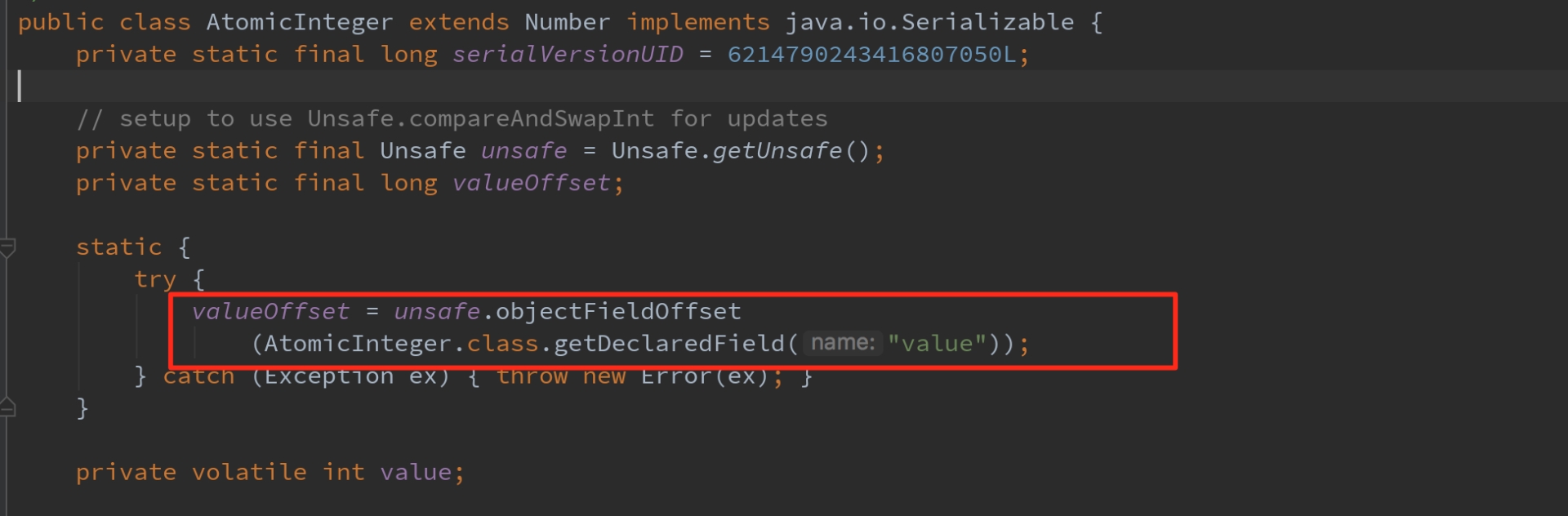Click the objectFieldOffset method name
1568x516 pixels.
point(618,311)
